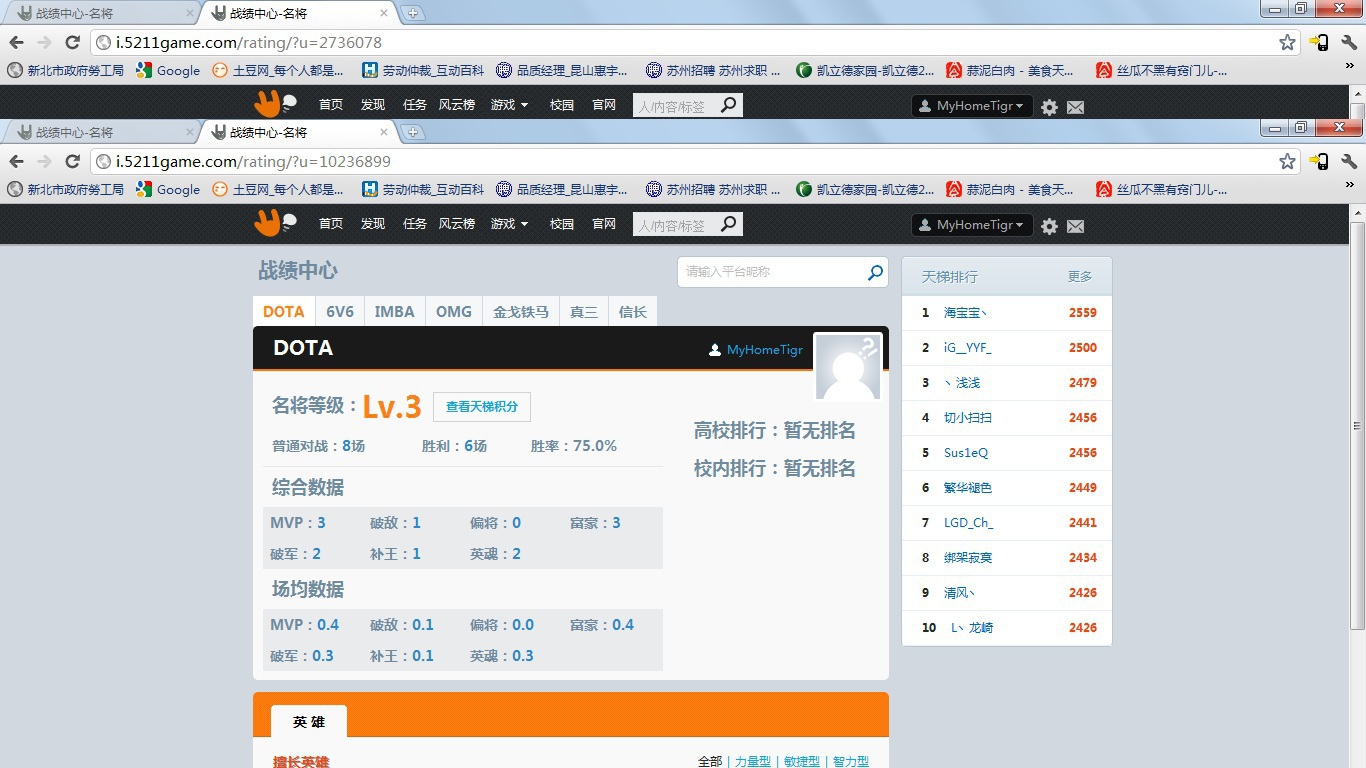Viewport: 1366px width, 768px height.
Task: Open 任务 in the front window nav
Action: (x=415, y=224)
